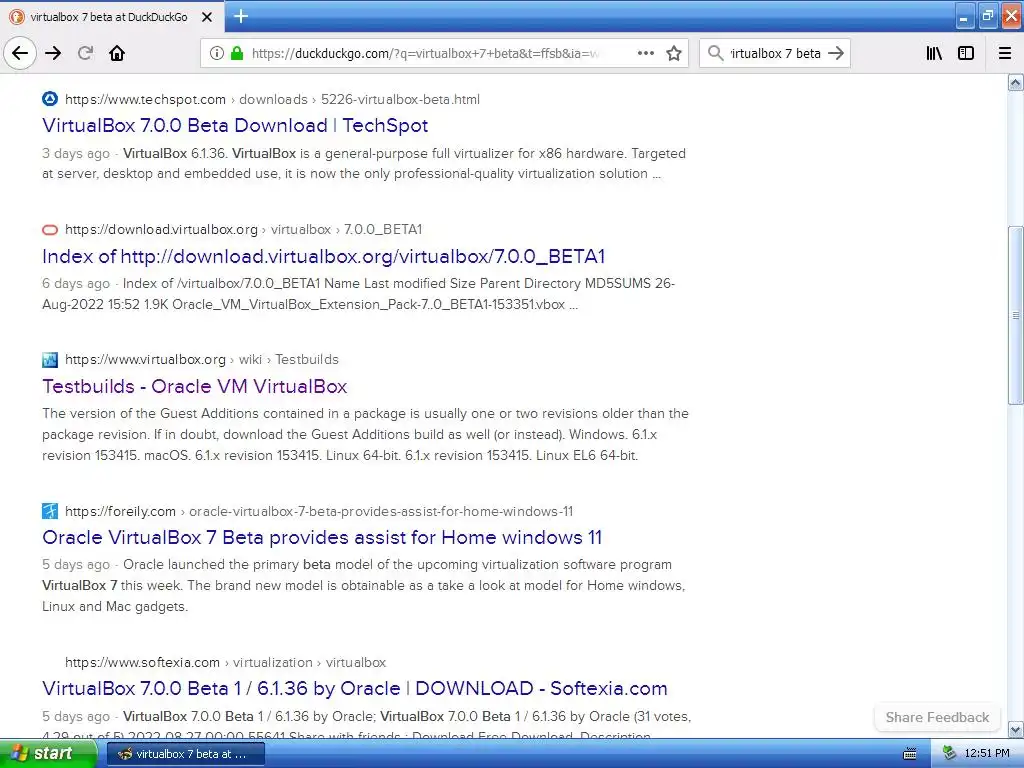Image resolution: width=1024 pixels, height=768 pixels.
Task: Click the Share Feedback button
Action: (x=937, y=717)
